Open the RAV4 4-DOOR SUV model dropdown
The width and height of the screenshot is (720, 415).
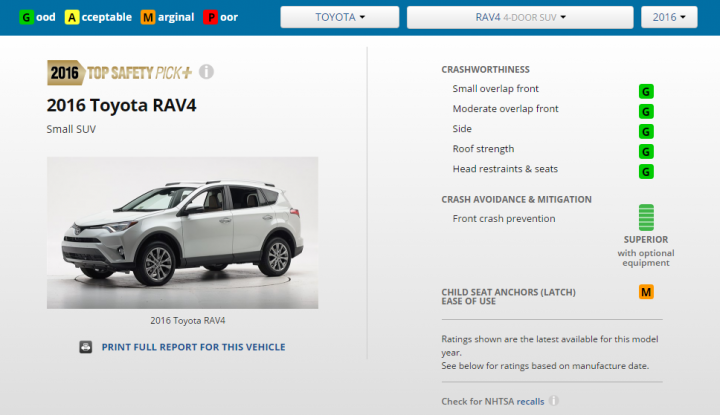(x=520, y=17)
